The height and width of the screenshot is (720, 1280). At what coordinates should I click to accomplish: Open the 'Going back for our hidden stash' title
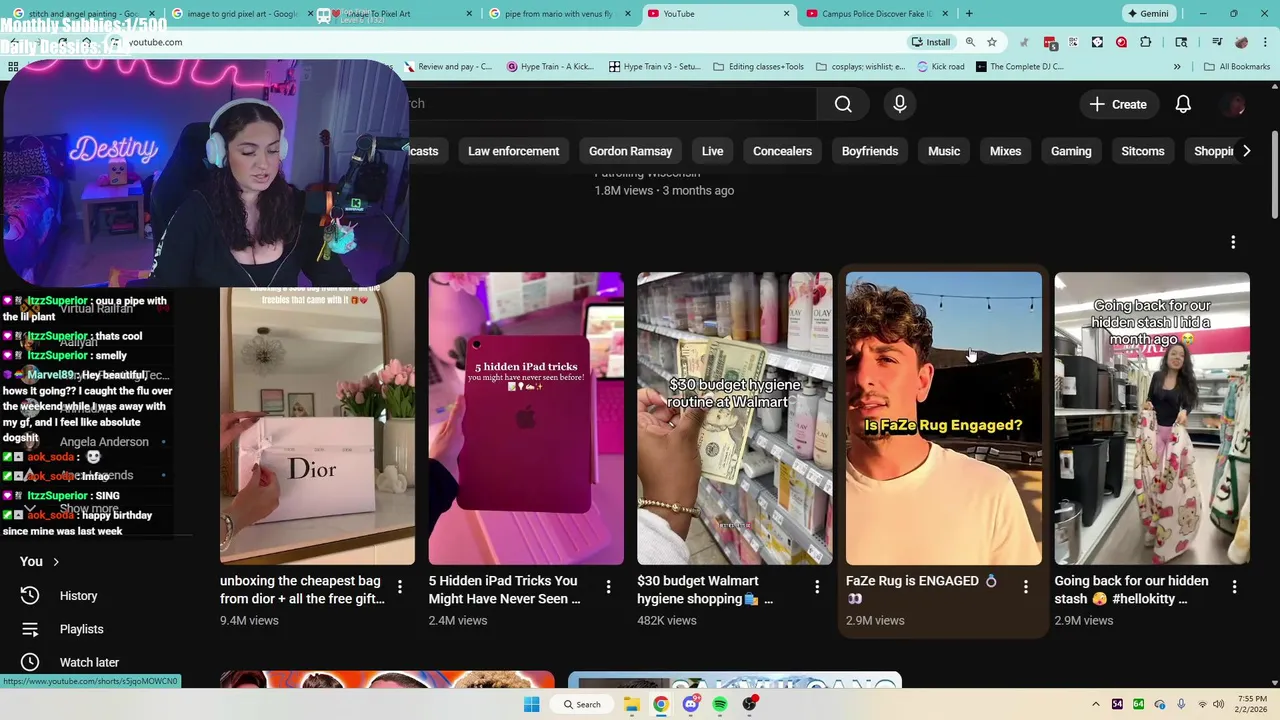click(x=1131, y=590)
